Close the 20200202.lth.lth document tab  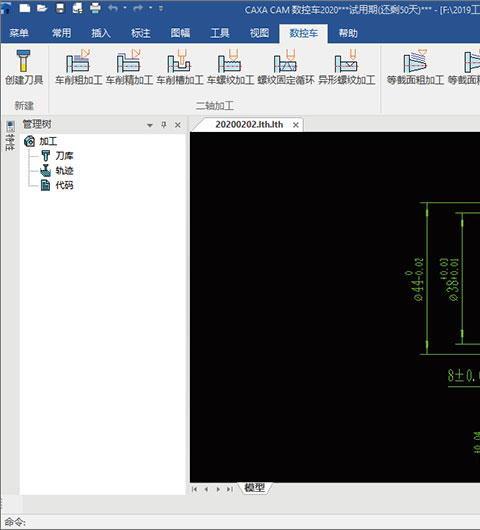point(296,125)
